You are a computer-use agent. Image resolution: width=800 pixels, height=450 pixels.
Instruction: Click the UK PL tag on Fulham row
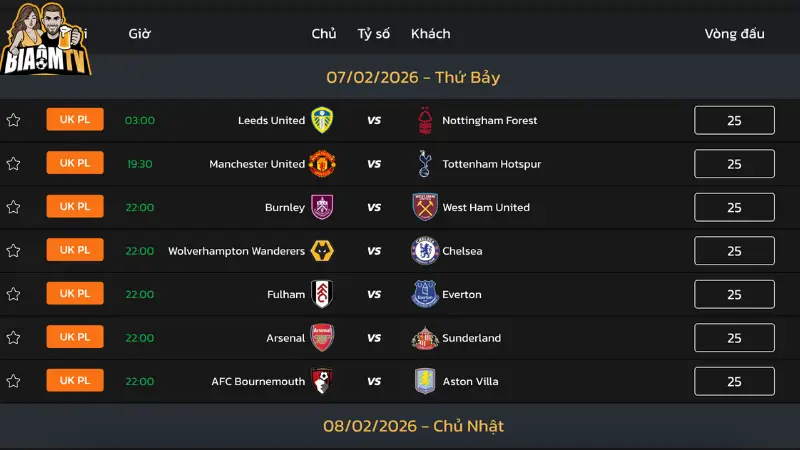click(75, 294)
